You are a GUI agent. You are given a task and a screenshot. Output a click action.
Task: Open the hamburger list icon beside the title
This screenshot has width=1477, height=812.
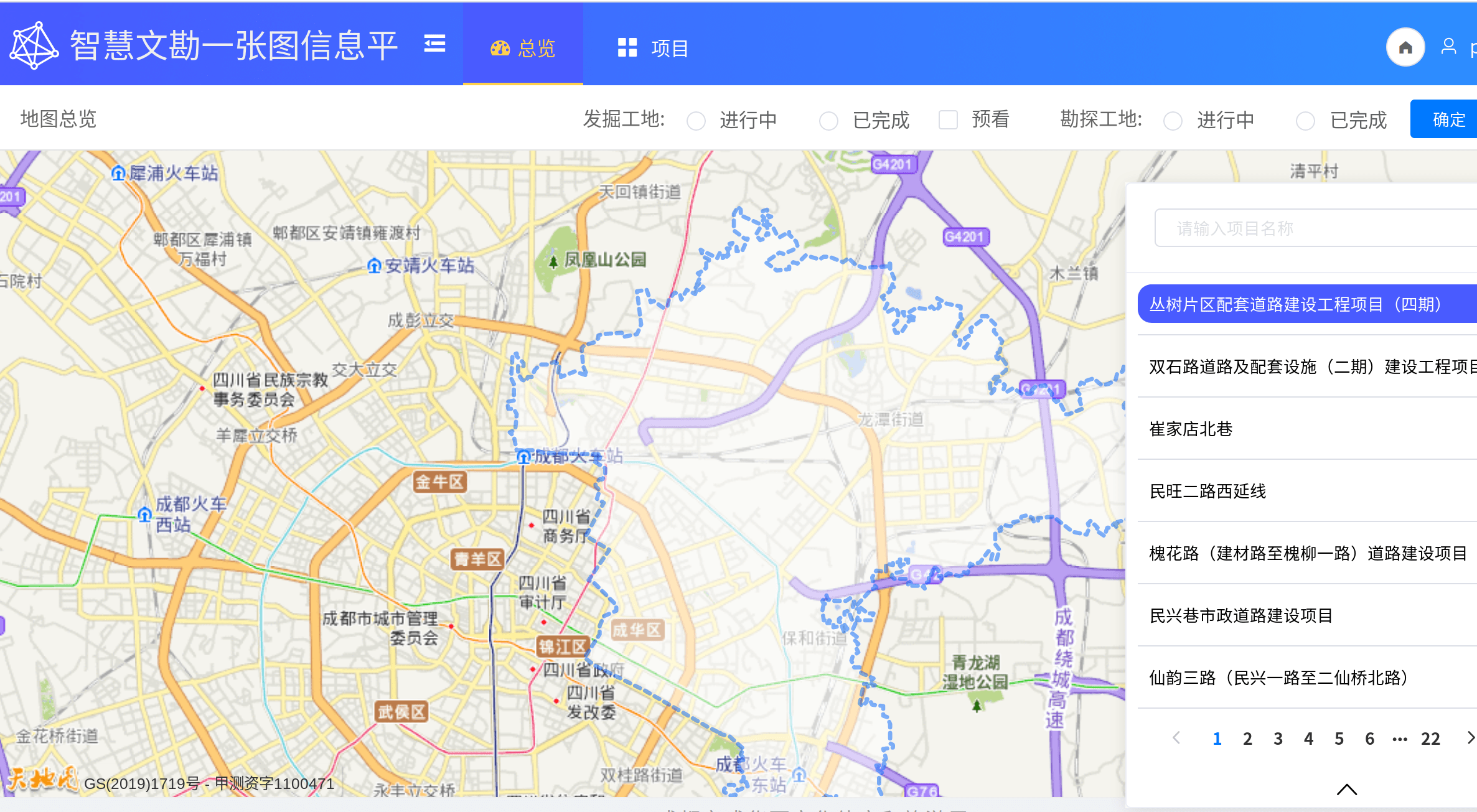434,44
